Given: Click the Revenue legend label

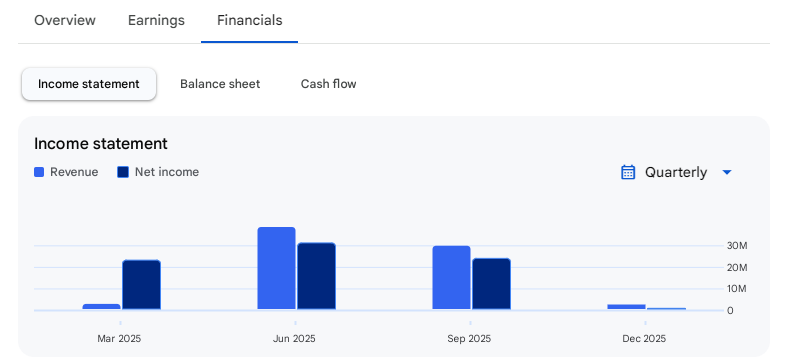Looking at the screenshot, I should tap(74, 172).
